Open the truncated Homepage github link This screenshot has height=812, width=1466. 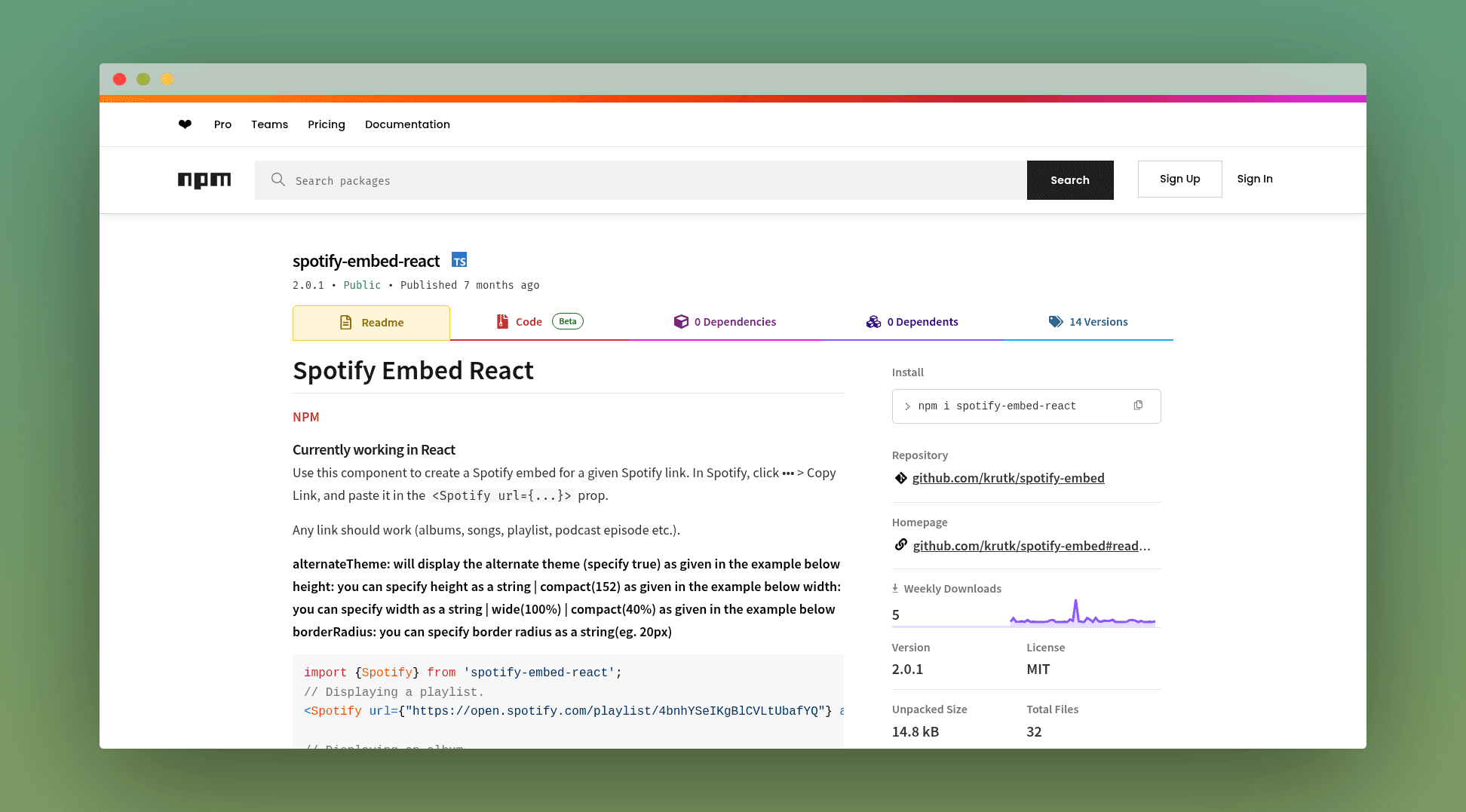point(1032,546)
